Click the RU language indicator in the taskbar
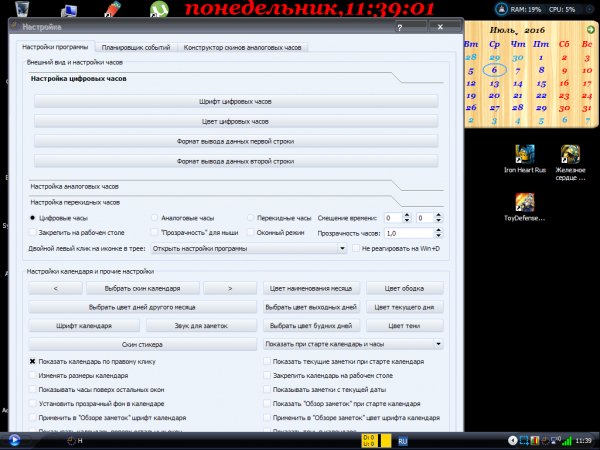 (403, 441)
